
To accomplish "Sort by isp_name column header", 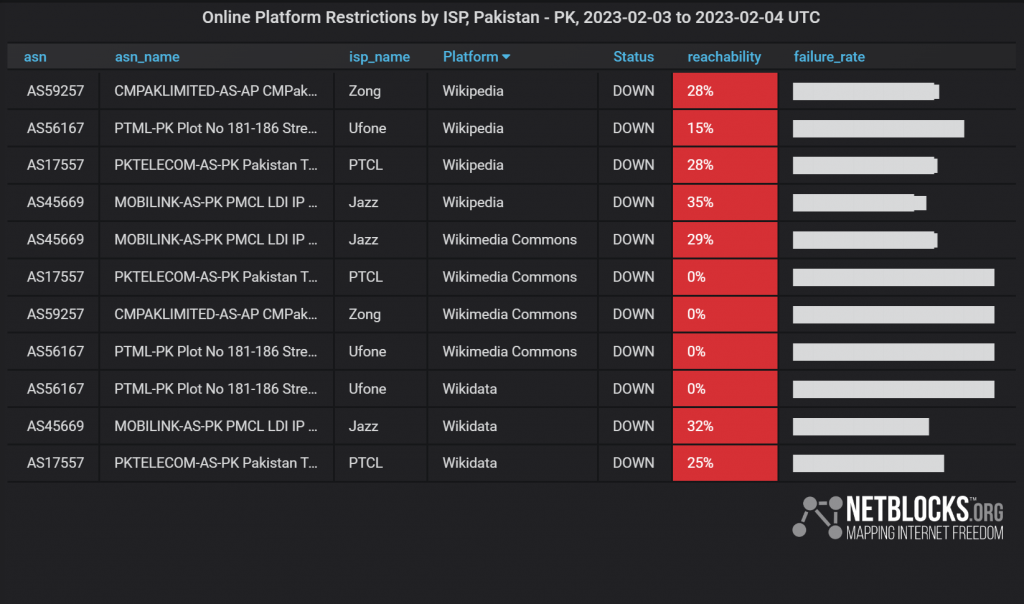I will (x=379, y=57).
